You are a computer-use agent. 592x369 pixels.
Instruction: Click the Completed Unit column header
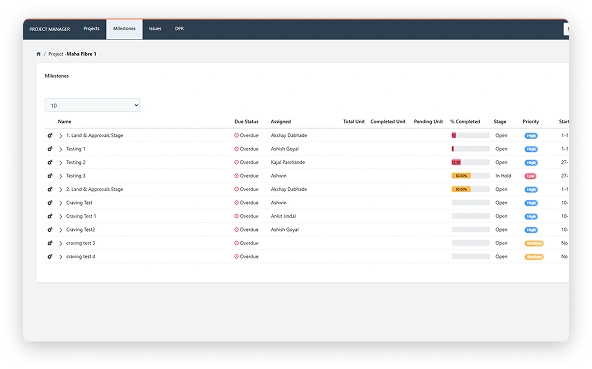pyautogui.click(x=388, y=122)
